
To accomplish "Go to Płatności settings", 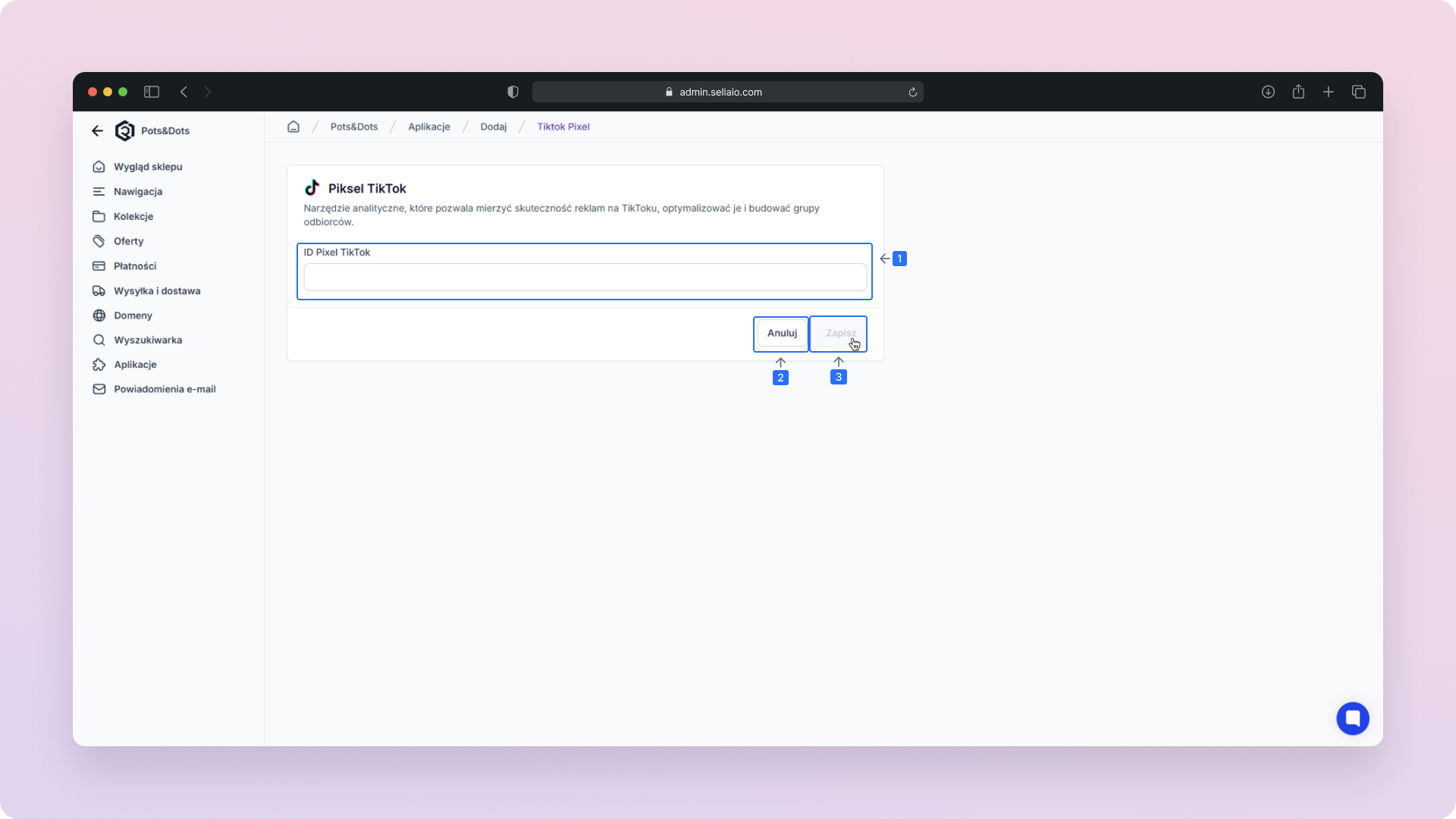I will pos(135,266).
